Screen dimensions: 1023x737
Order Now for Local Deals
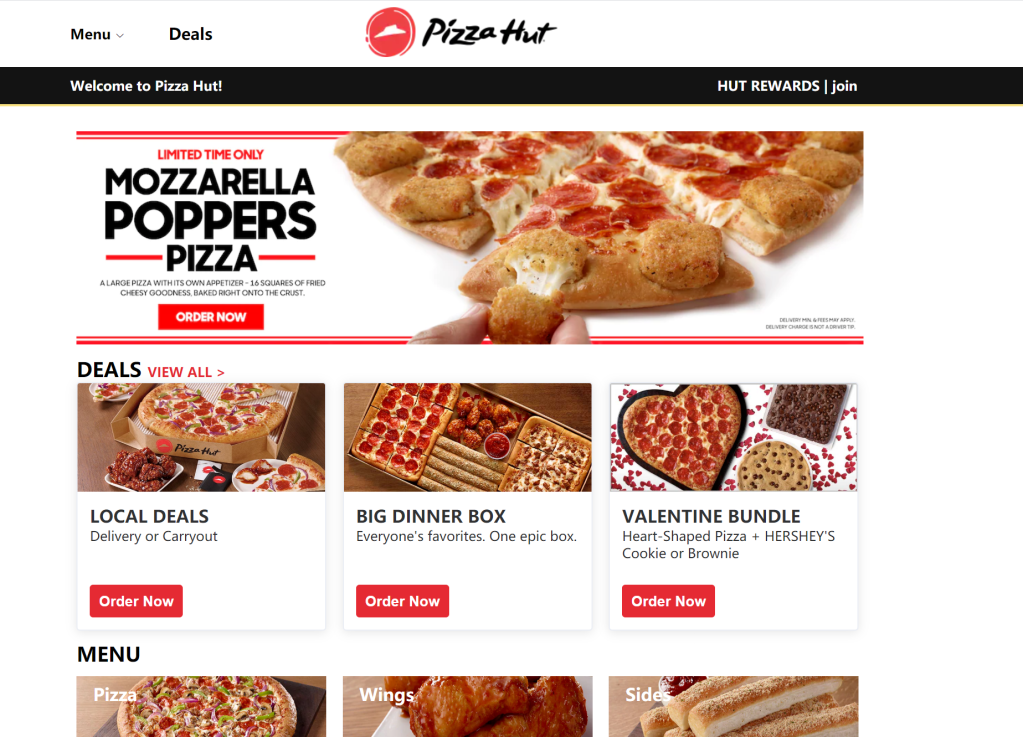(136, 601)
